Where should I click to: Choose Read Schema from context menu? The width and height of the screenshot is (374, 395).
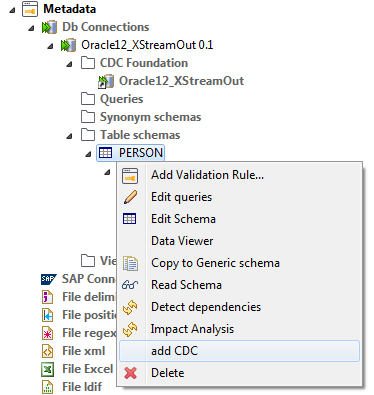pos(239,285)
